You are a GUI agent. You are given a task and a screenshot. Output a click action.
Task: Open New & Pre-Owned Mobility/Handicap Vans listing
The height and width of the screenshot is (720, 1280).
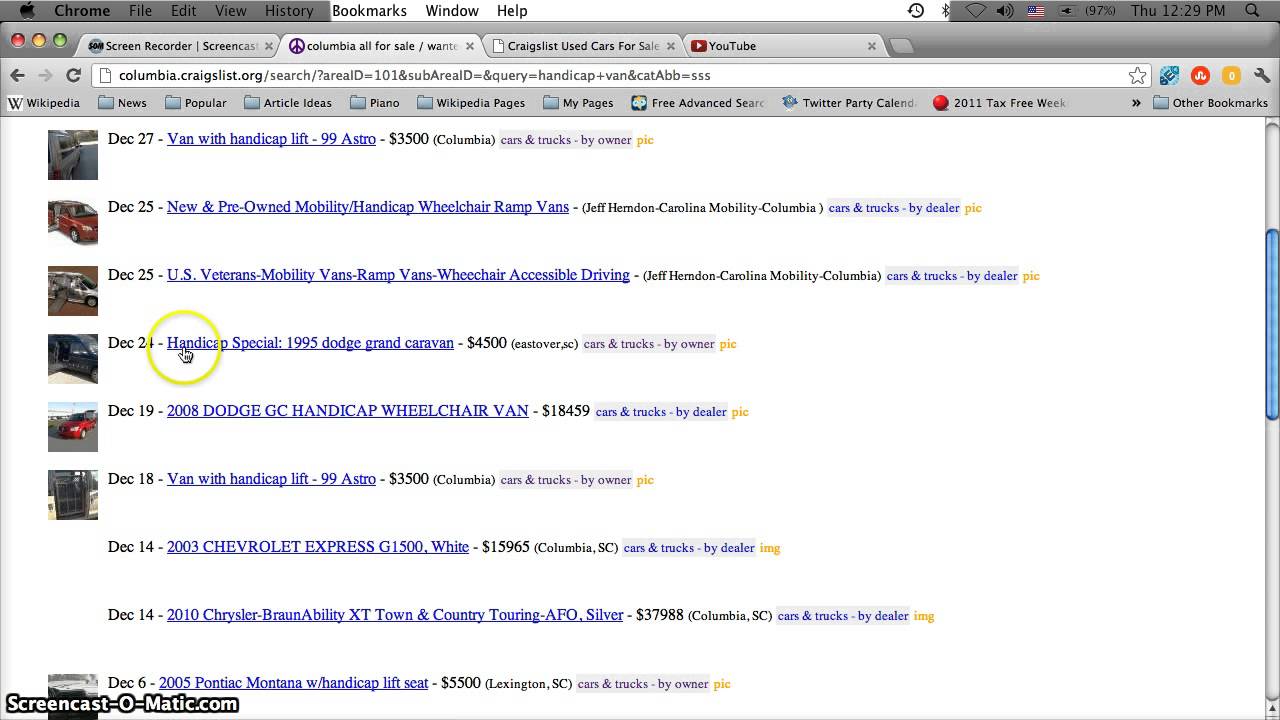pyautogui.click(x=367, y=207)
